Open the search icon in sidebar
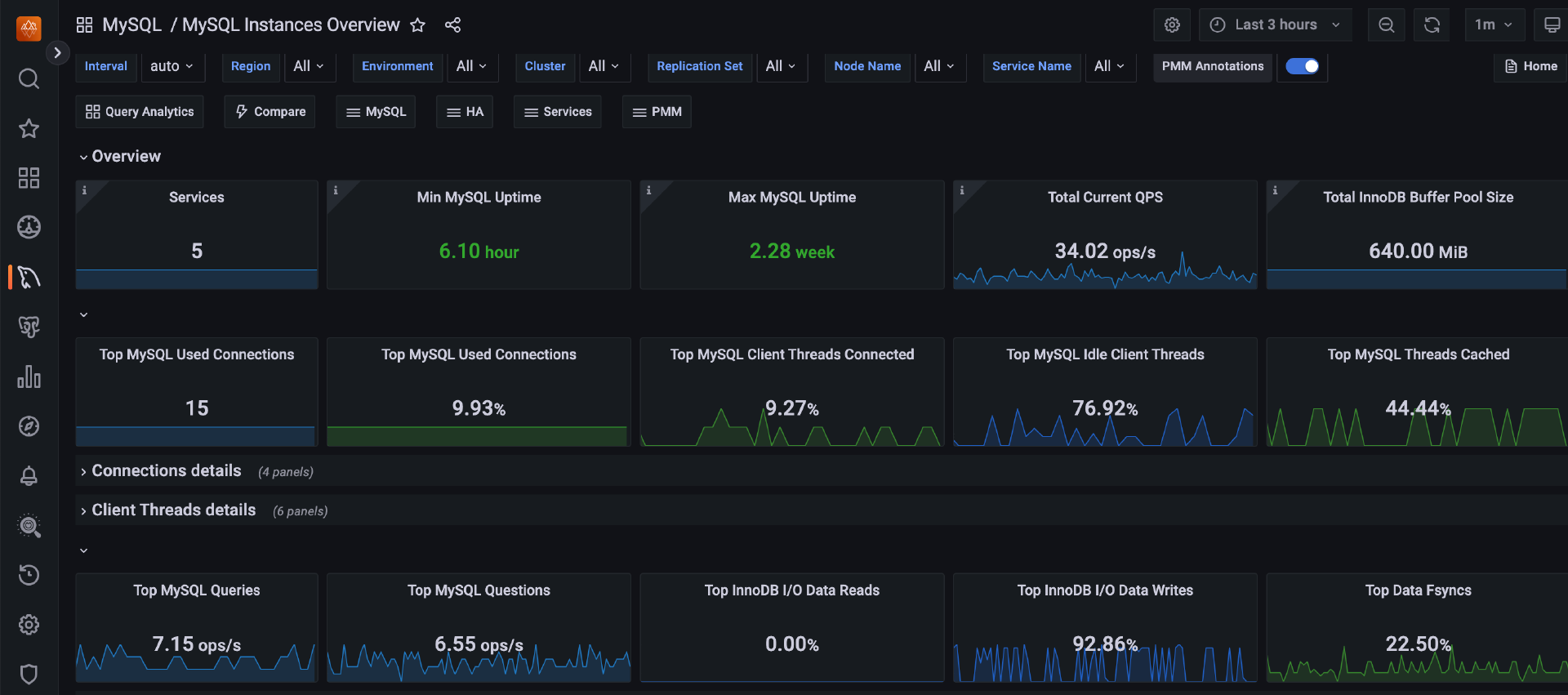 pyautogui.click(x=29, y=78)
